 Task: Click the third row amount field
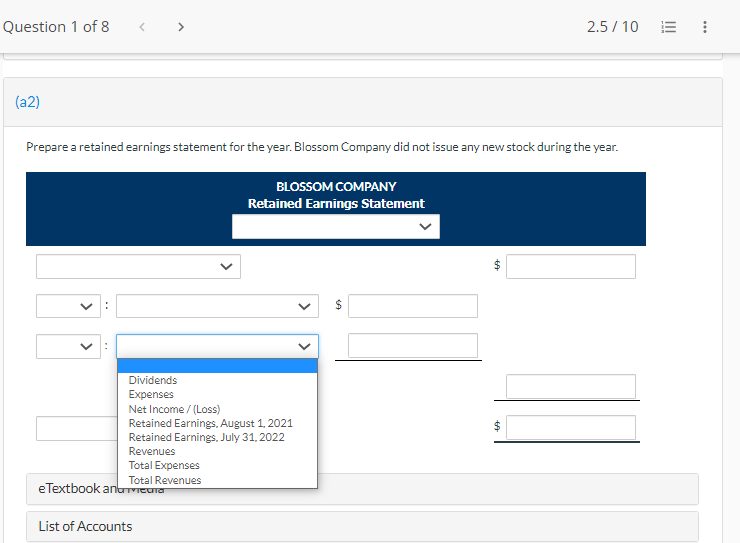click(413, 346)
